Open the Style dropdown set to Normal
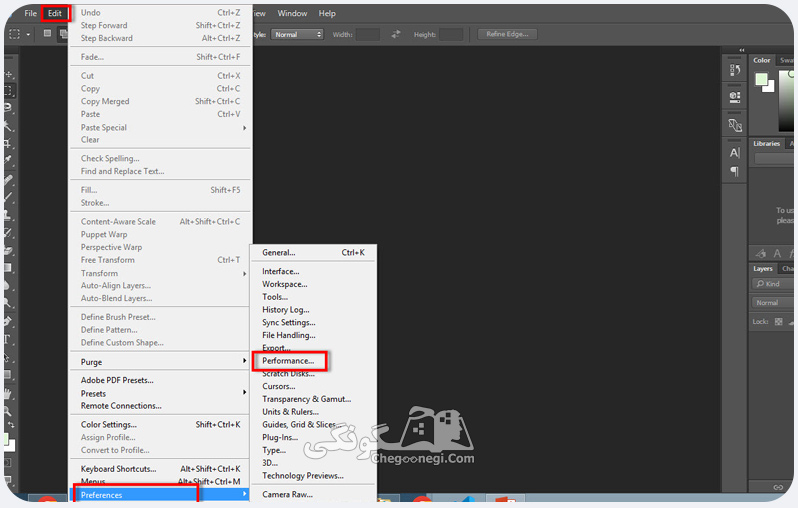Viewport: 798px width, 508px height. tap(297, 34)
